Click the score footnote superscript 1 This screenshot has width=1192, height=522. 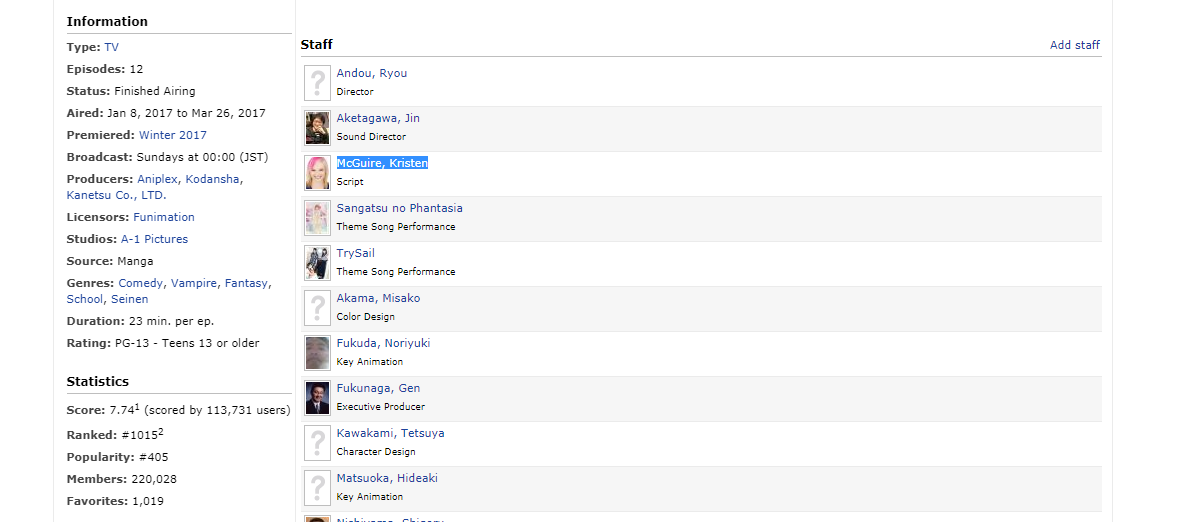[x=138, y=407]
